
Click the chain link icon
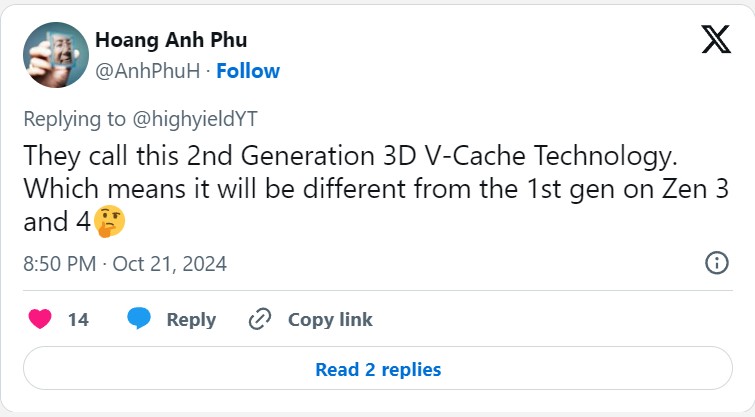pyautogui.click(x=260, y=319)
